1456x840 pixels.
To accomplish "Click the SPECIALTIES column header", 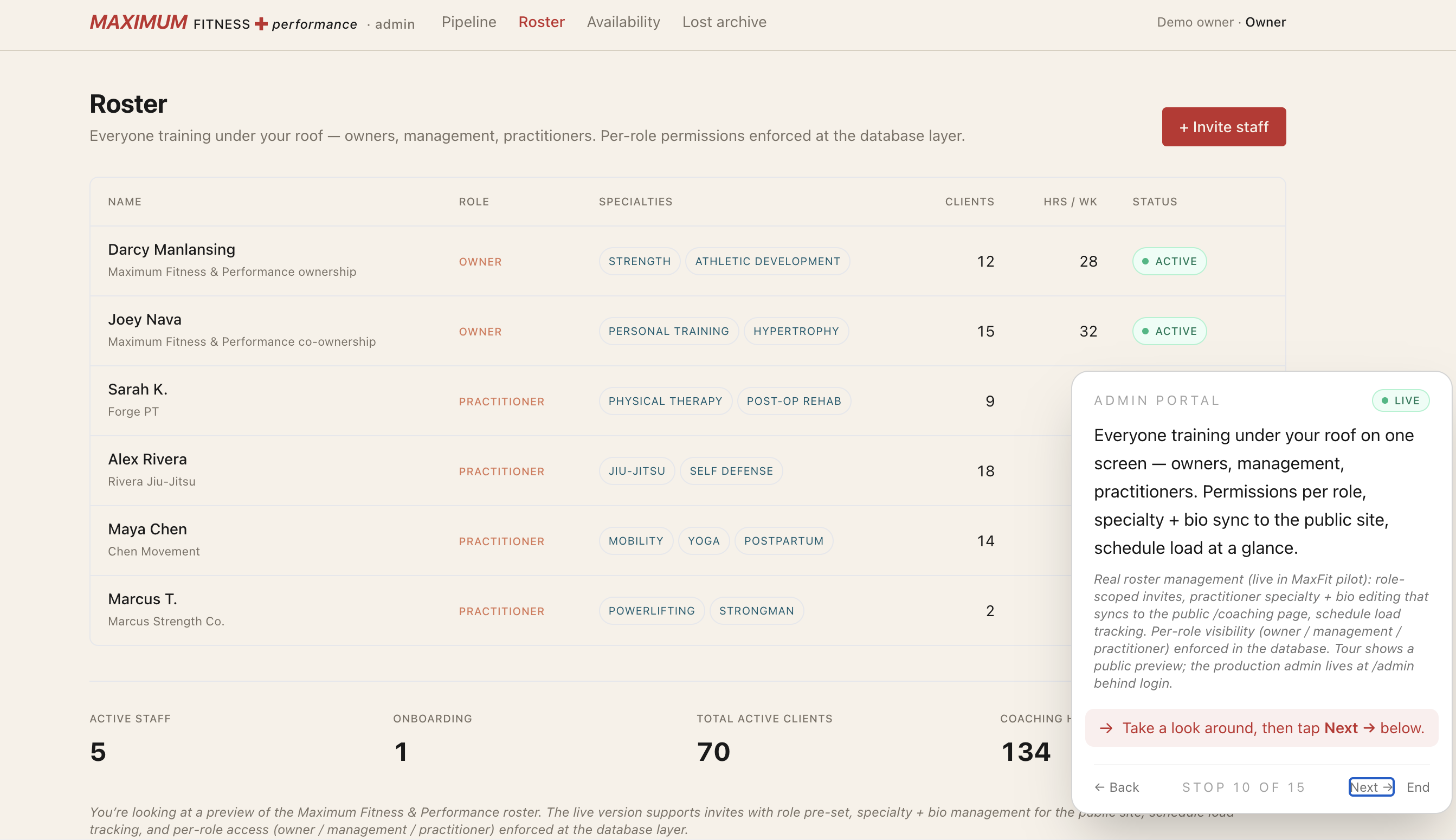I will pos(635,202).
